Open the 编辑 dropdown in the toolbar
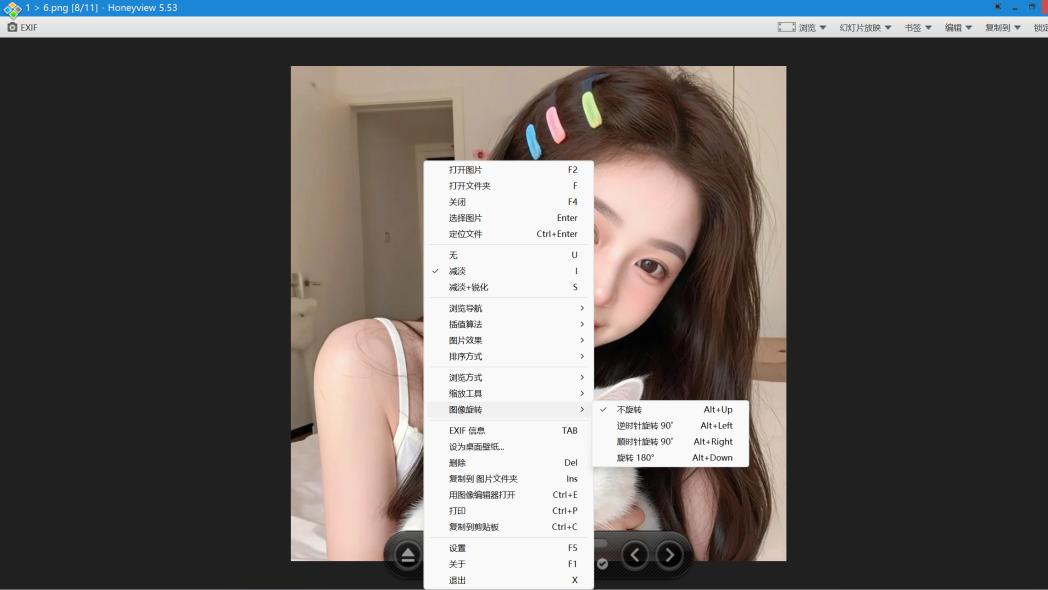This screenshot has height=590, width=1048. click(x=953, y=27)
